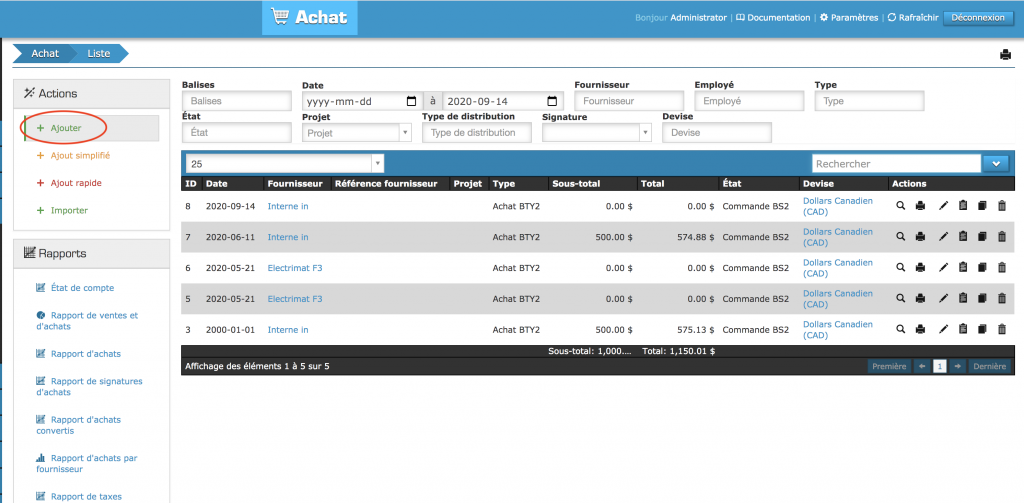This screenshot has height=503, width=1024.
Task: Click the trash delete icon for purchase ID 7
Action: 1002,237
